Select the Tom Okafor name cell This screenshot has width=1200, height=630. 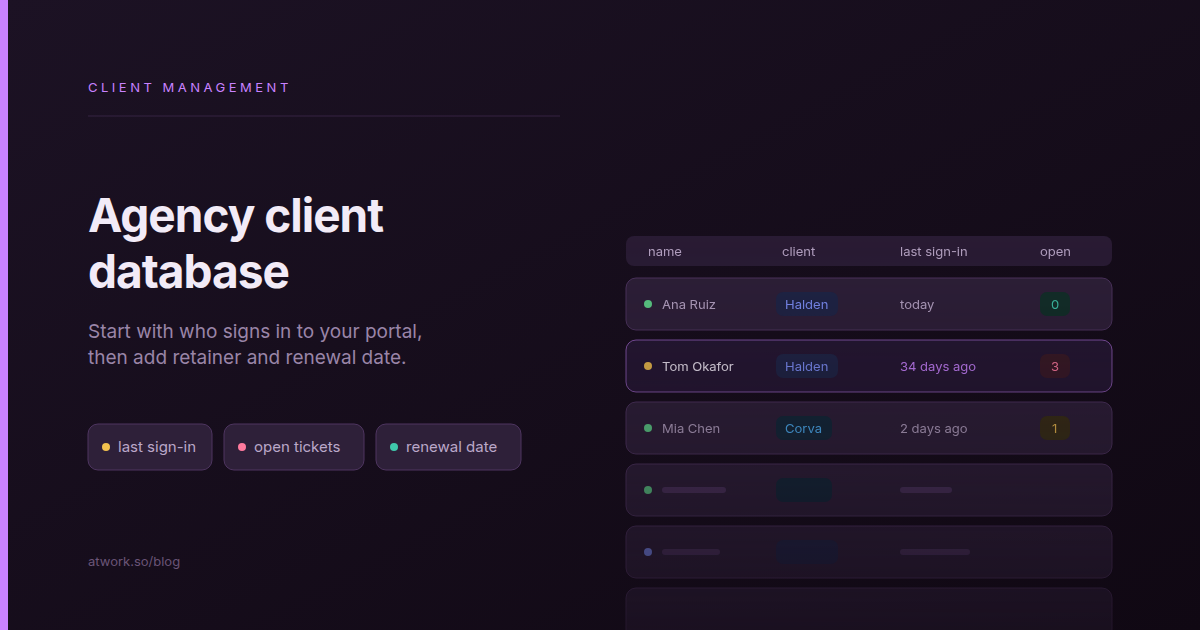(698, 367)
